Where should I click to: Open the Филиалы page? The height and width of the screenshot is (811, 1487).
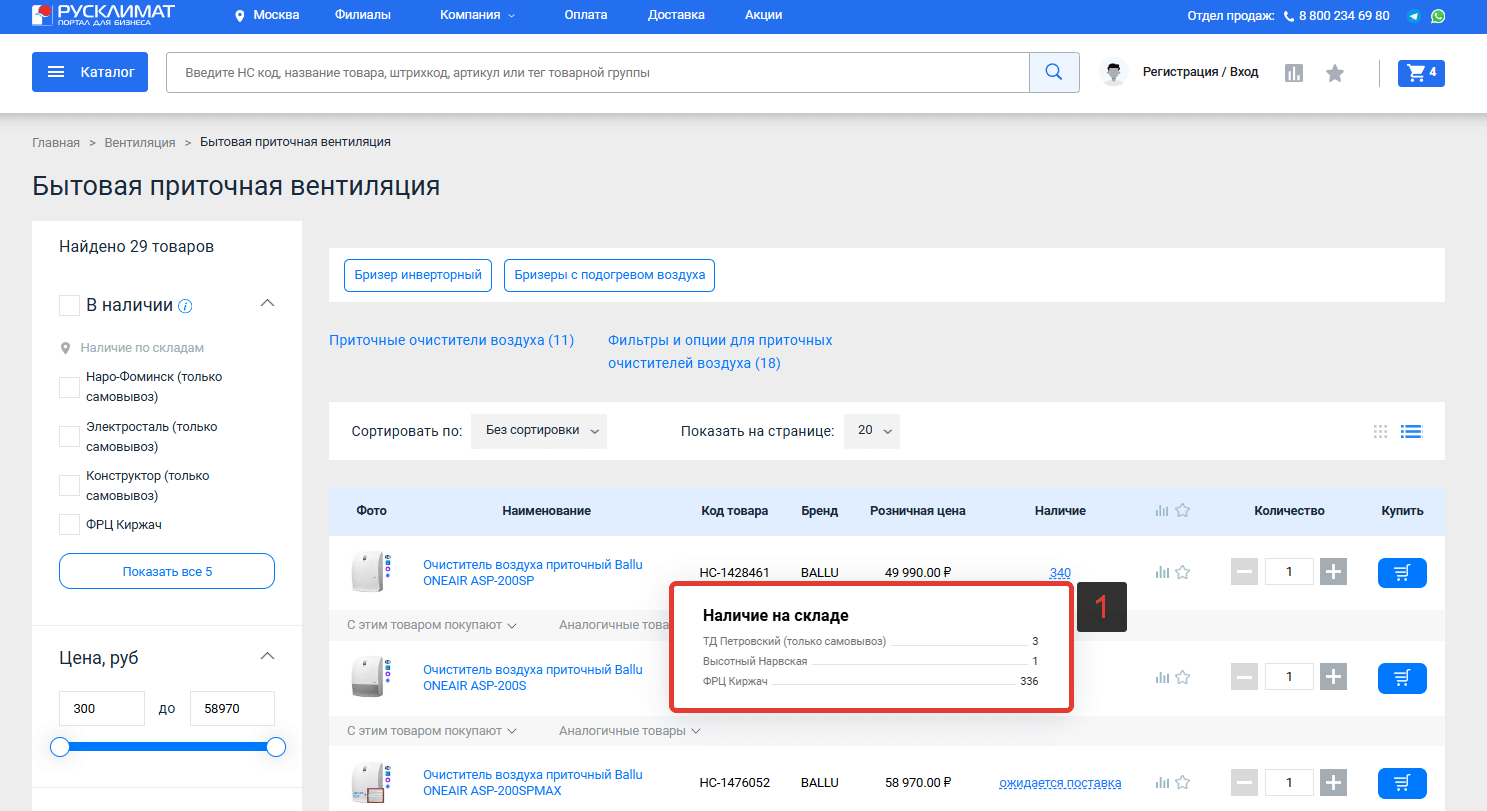click(363, 15)
